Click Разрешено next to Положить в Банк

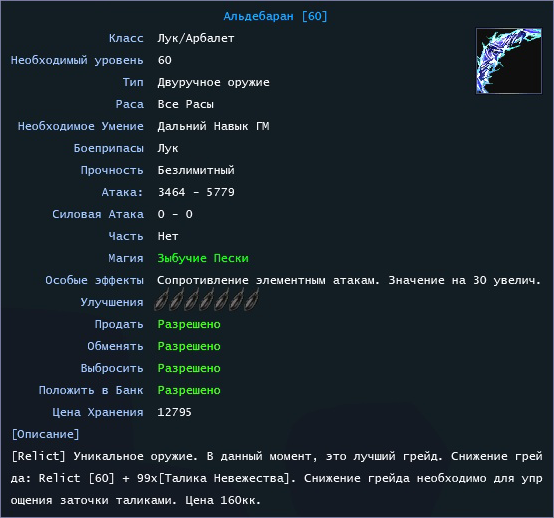(189, 390)
